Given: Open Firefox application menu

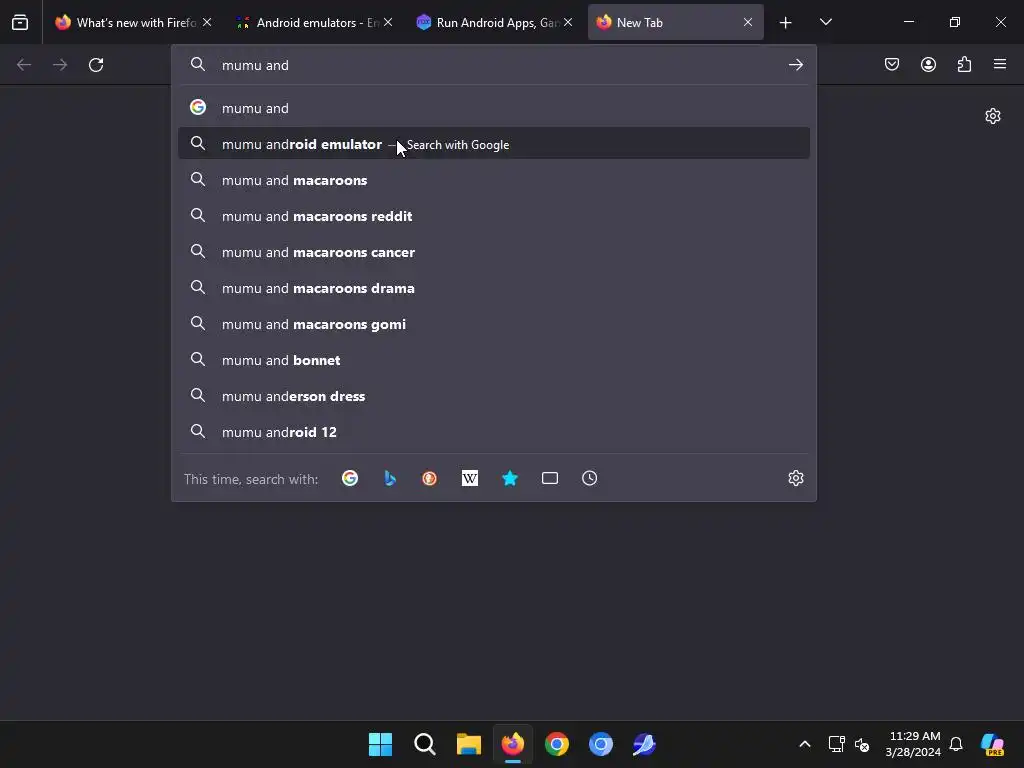Looking at the screenshot, I should coord(1000,64).
